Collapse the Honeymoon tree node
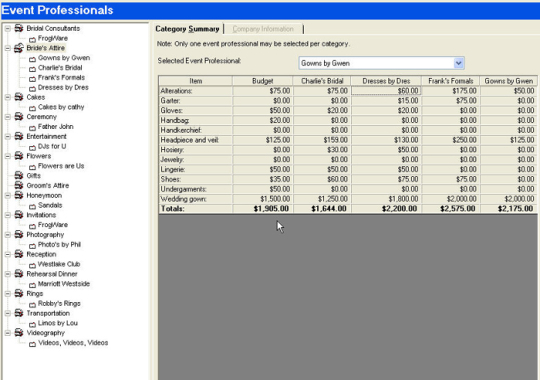The height and width of the screenshot is (380, 540). coord(8,196)
